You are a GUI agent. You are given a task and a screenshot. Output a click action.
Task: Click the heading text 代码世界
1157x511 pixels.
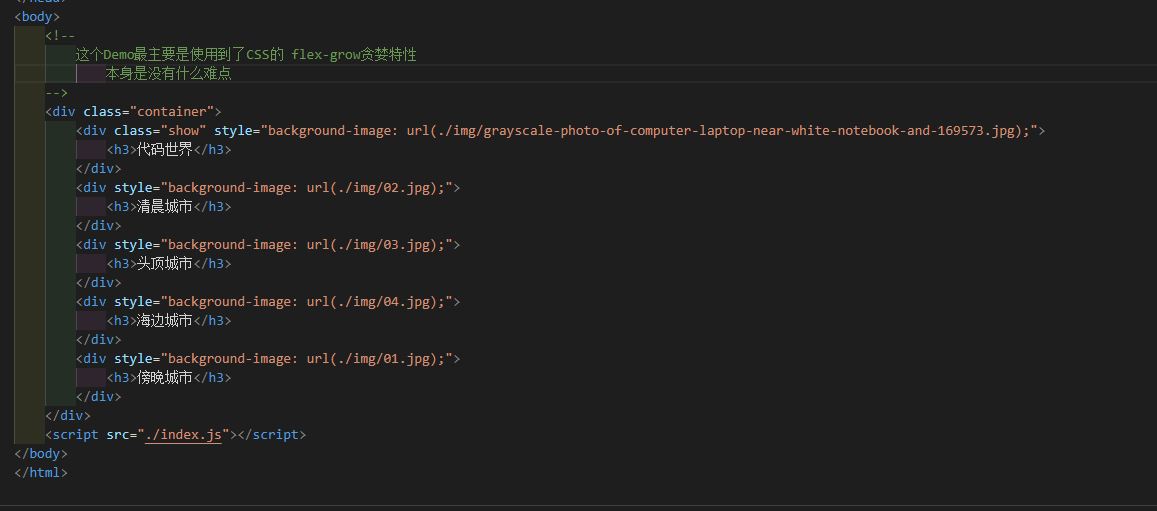(165, 150)
